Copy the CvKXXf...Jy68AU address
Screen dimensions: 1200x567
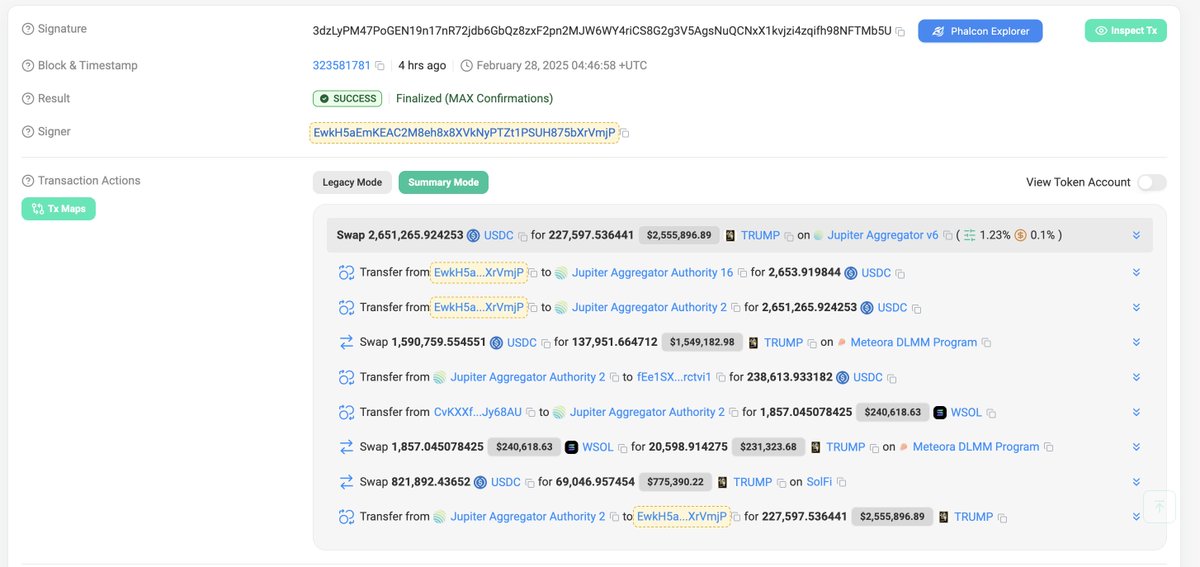click(x=531, y=413)
